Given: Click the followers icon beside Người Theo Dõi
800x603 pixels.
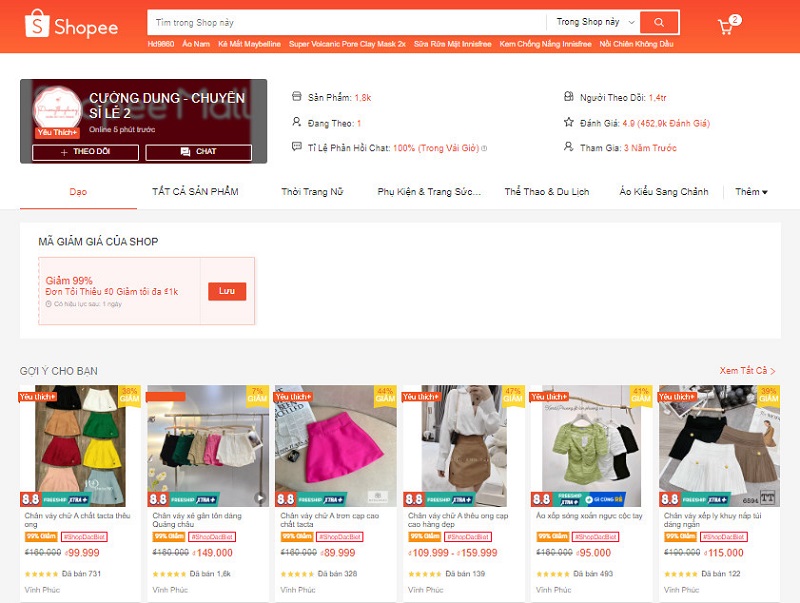Looking at the screenshot, I should (x=570, y=97).
